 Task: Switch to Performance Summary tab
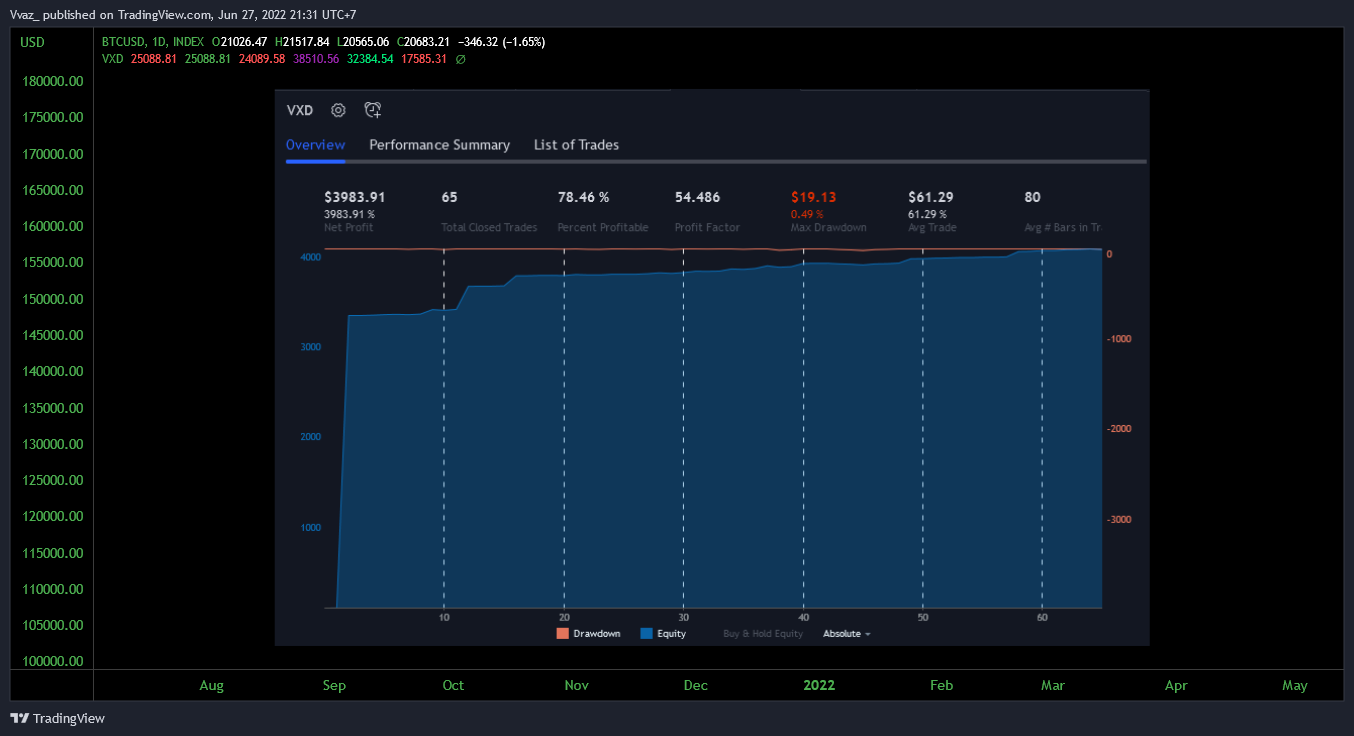coord(440,145)
